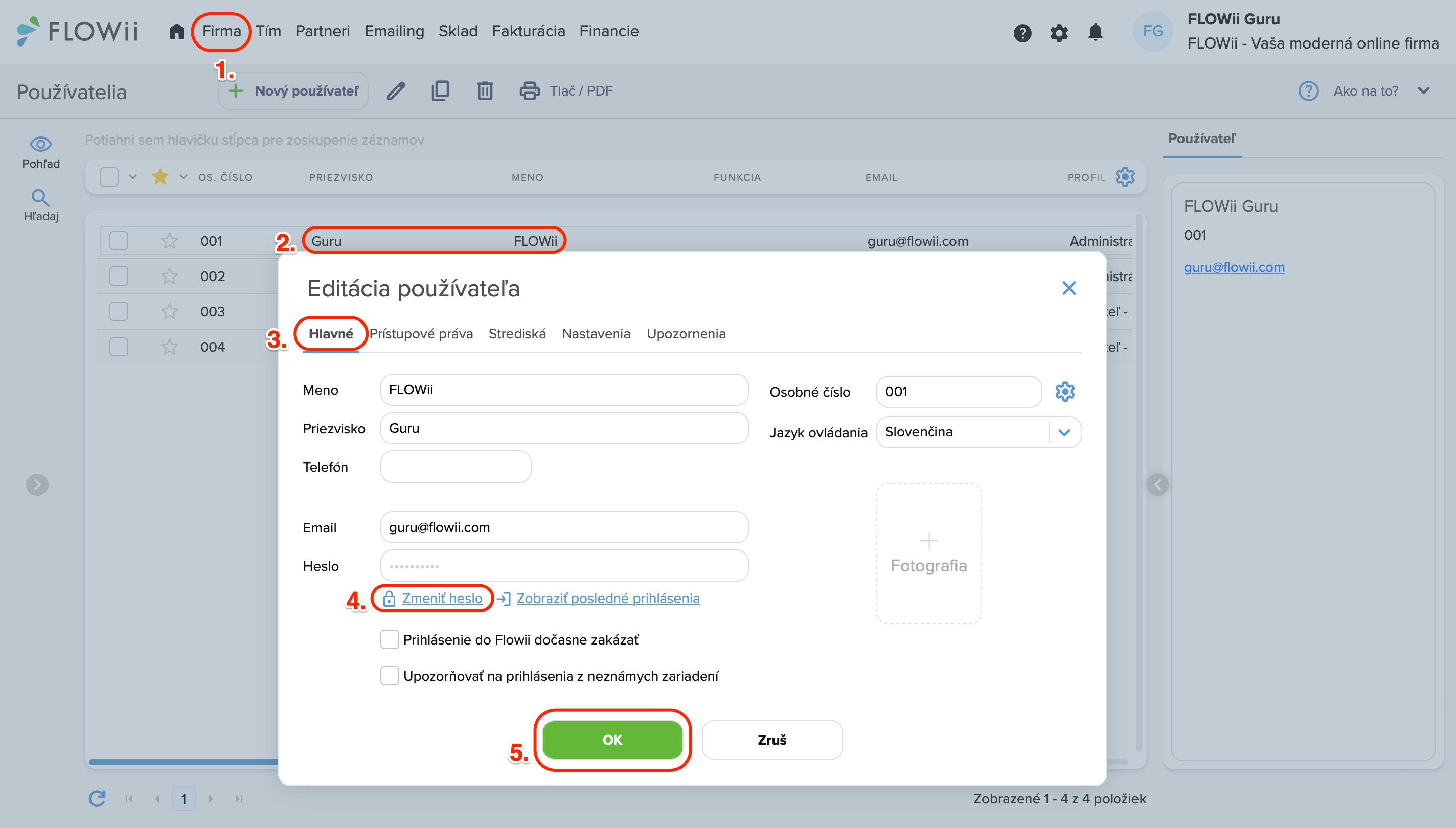Enable Upozorňovať na prihlásenia z neznámych zariadení
This screenshot has height=828, width=1456.
(x=390, y=675)
